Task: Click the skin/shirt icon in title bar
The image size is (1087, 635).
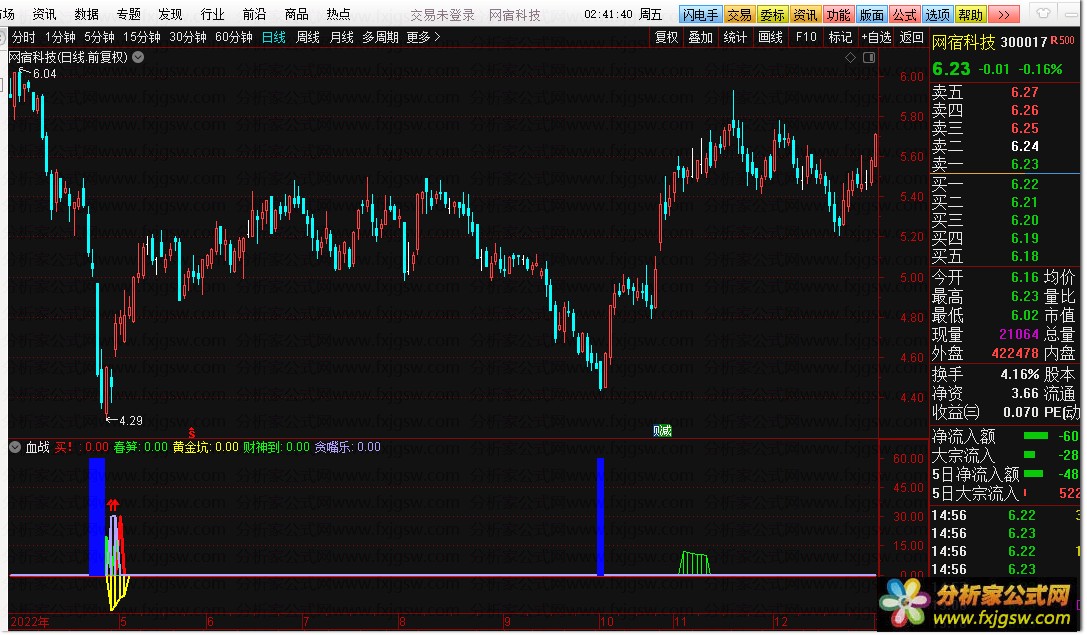Action: point(1043,13)
